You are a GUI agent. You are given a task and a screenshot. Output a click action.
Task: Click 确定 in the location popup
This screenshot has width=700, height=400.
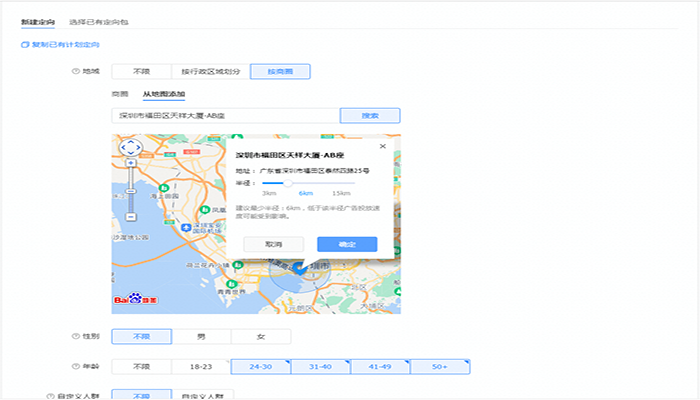tap(346, 244)
